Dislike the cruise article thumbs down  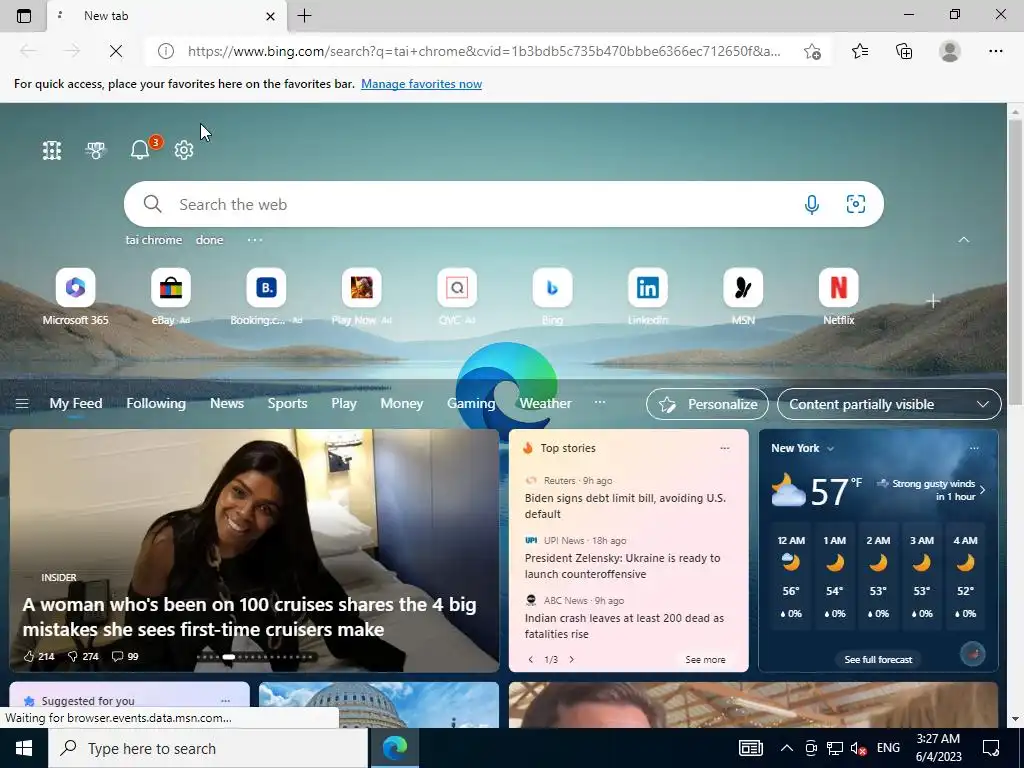[x=83, y=656]
